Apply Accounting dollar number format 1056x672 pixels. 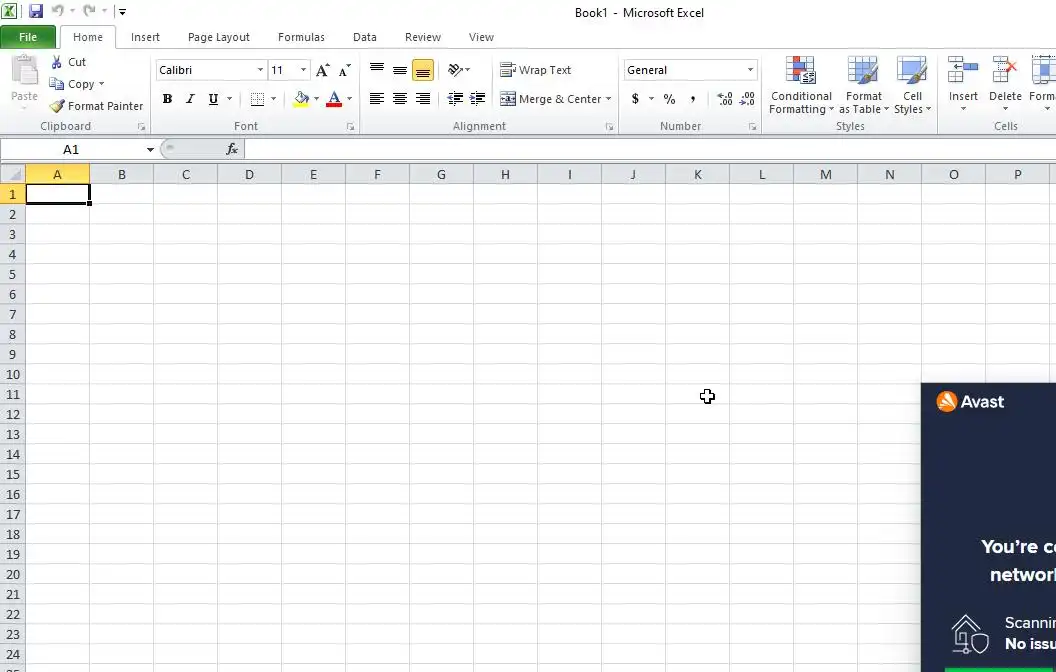635,99
